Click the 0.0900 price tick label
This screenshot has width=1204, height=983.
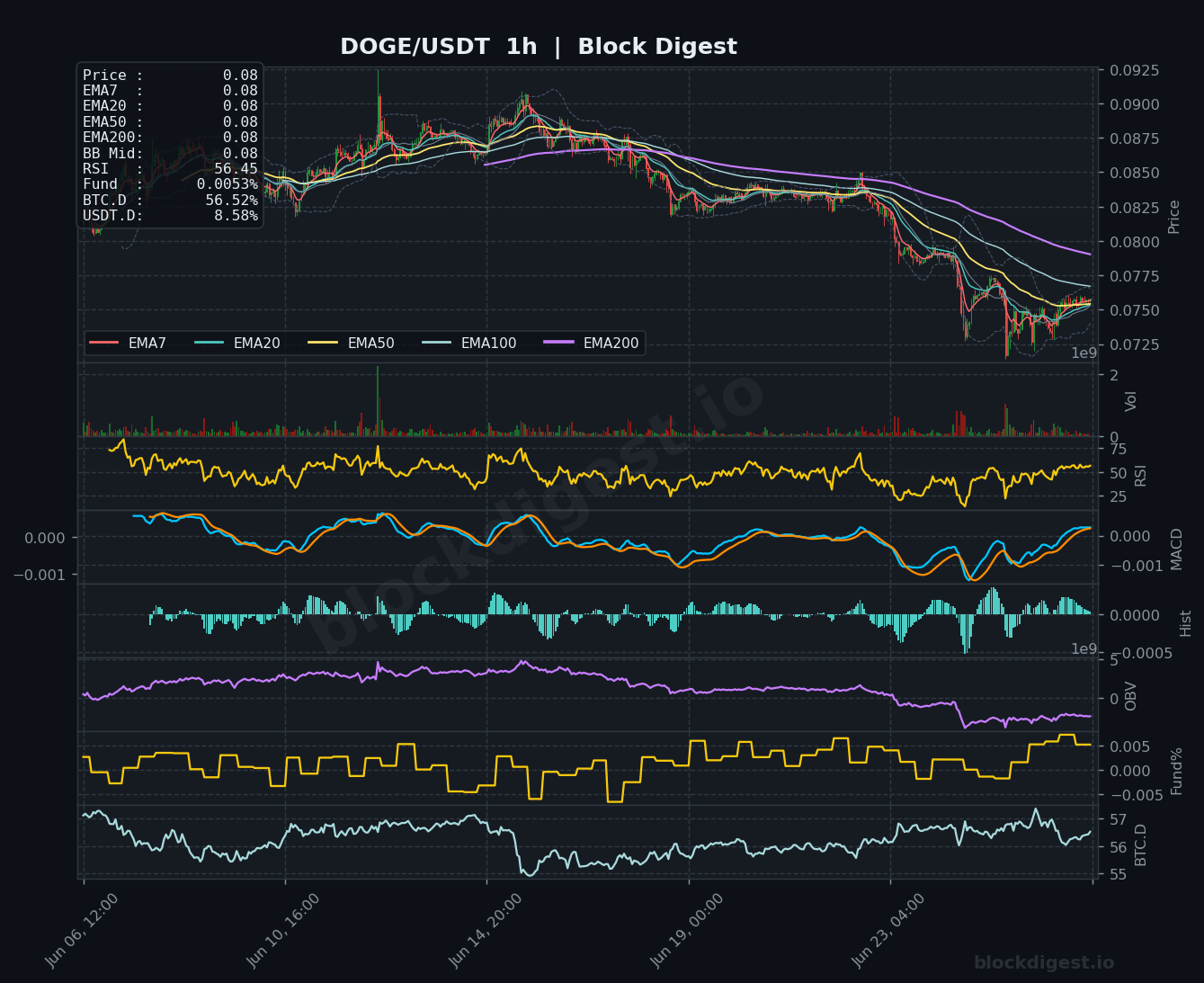[x=1134, y=104]
